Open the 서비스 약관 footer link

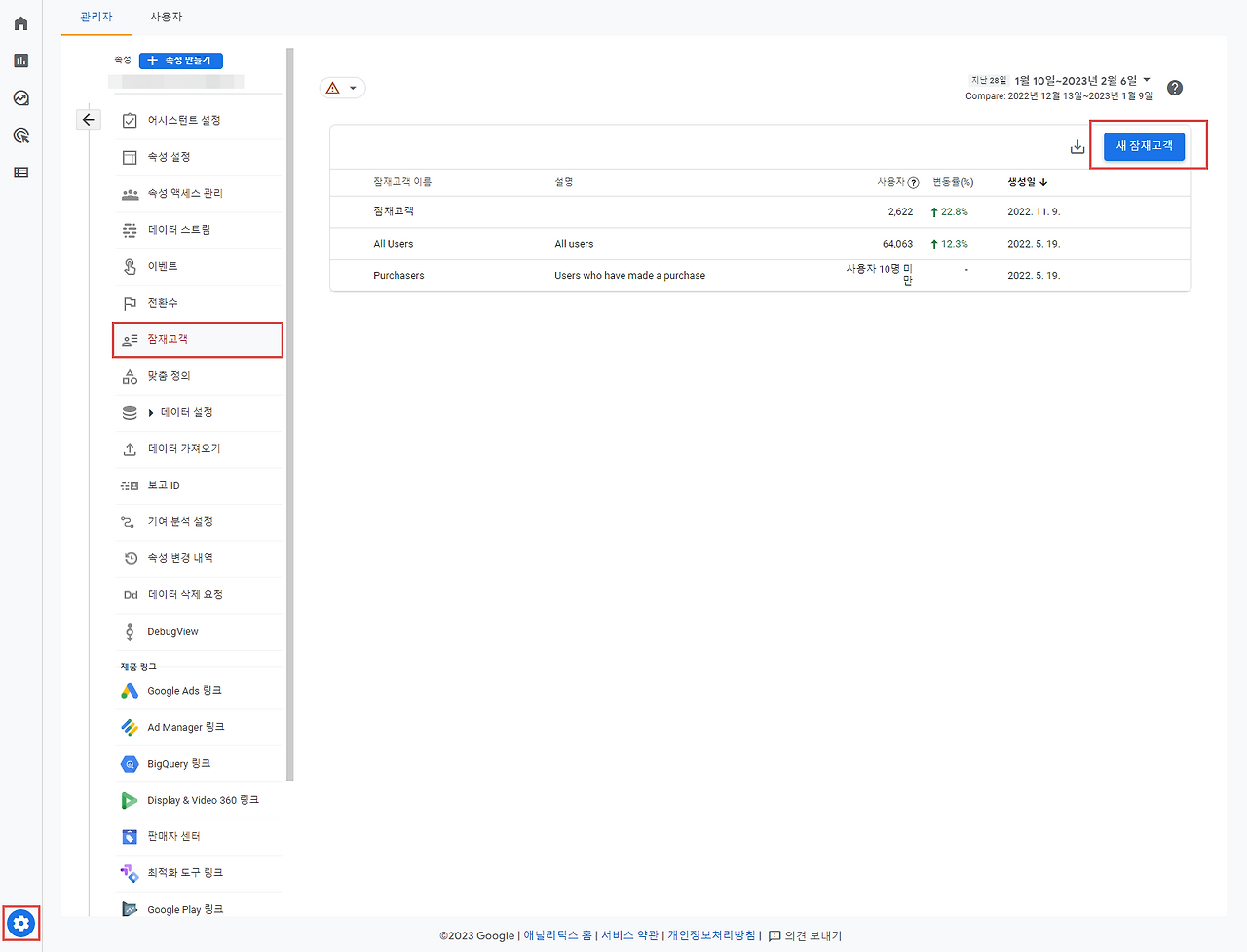click(630, 935)
